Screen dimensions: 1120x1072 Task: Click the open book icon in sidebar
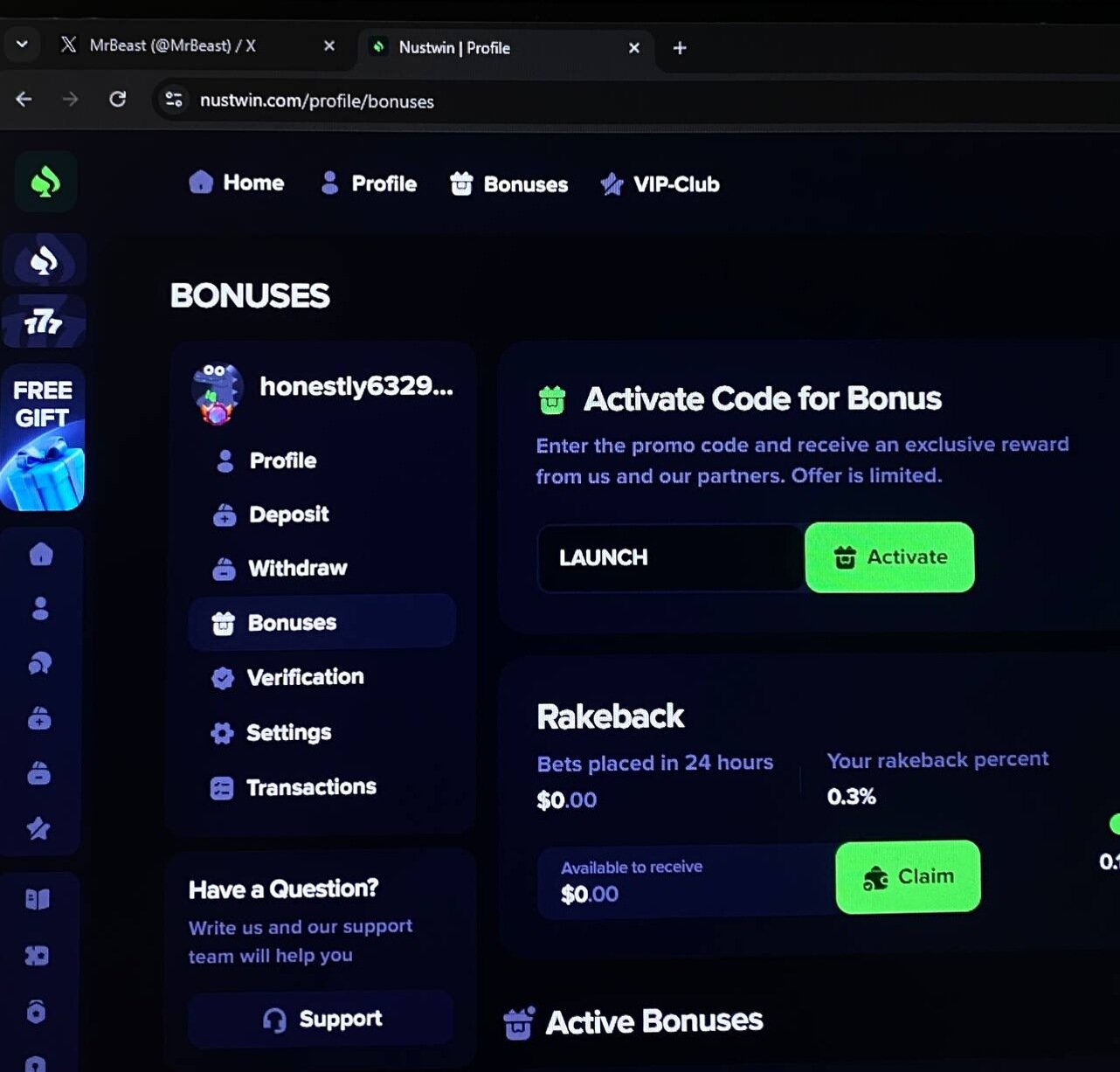pyautogui.click(x=38, y=899)
